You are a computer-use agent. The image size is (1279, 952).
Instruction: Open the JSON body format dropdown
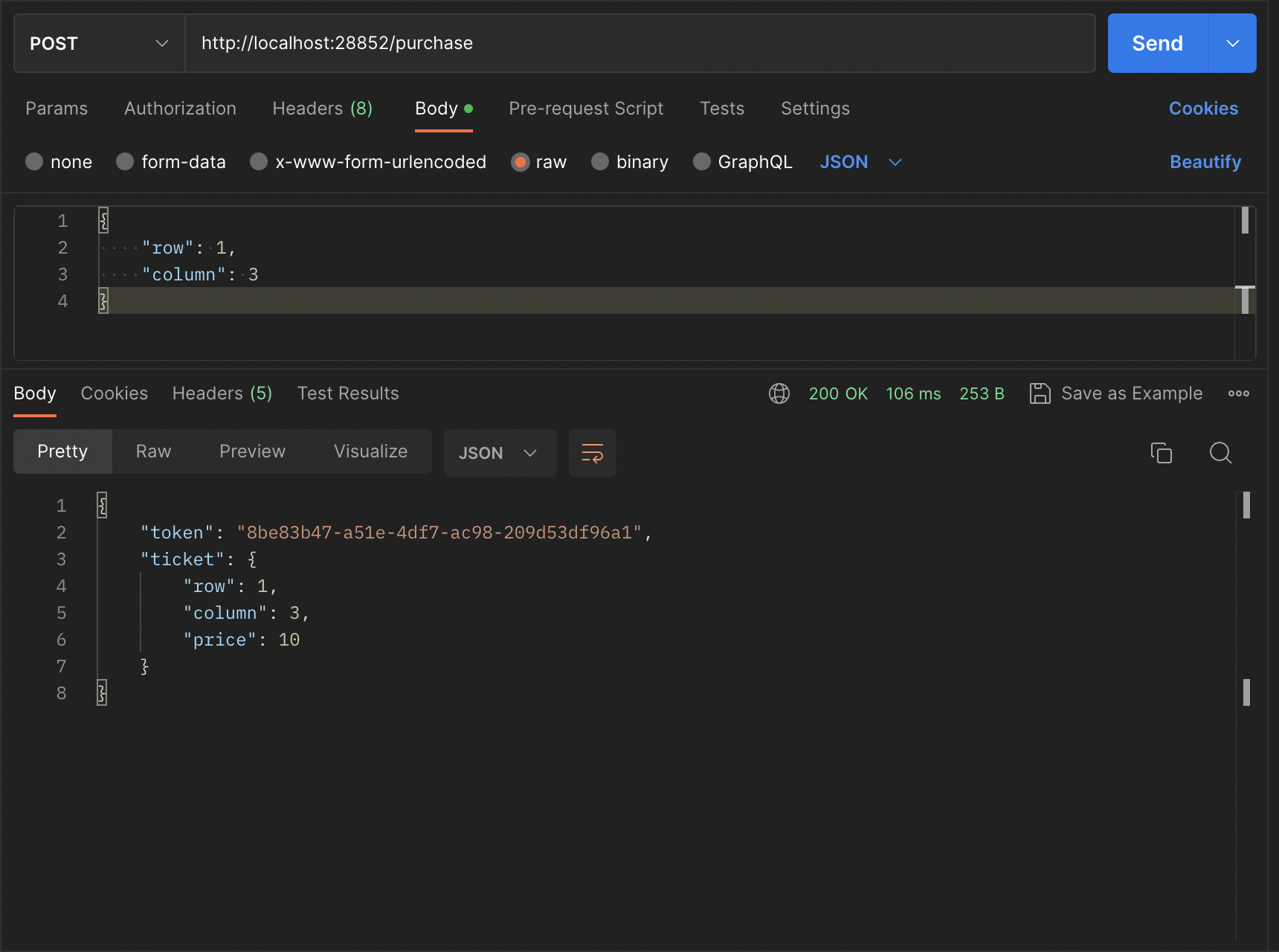pos(860,161)
